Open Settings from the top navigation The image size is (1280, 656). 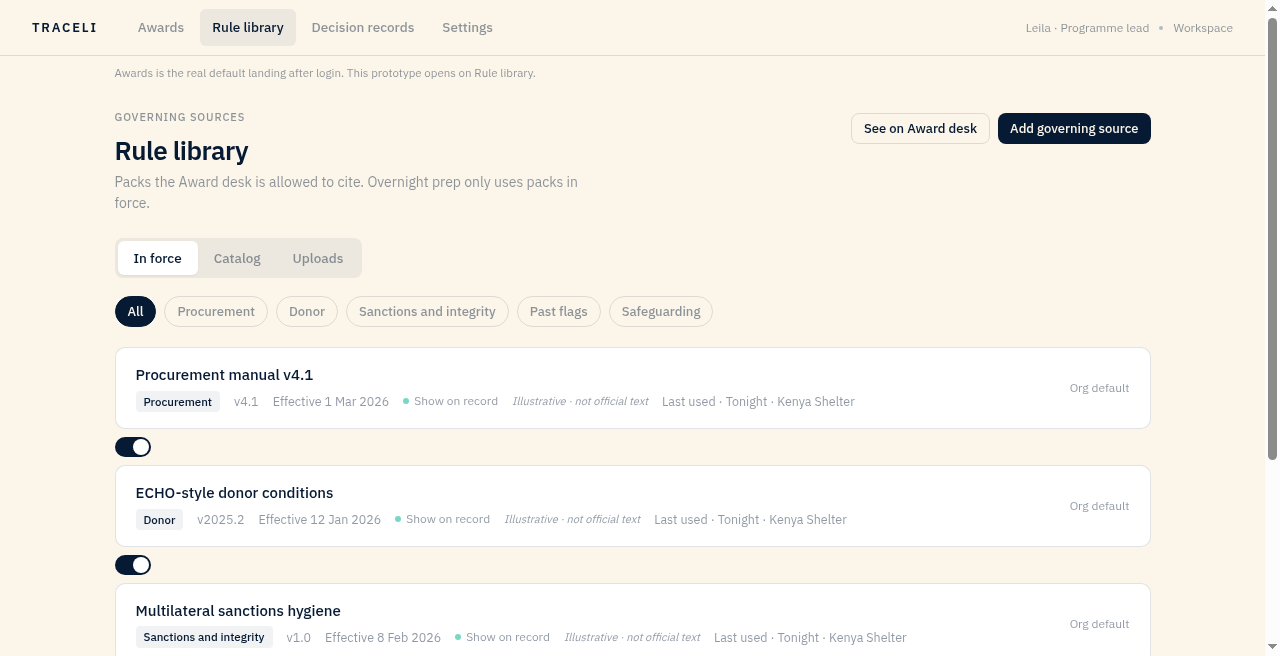467,28
